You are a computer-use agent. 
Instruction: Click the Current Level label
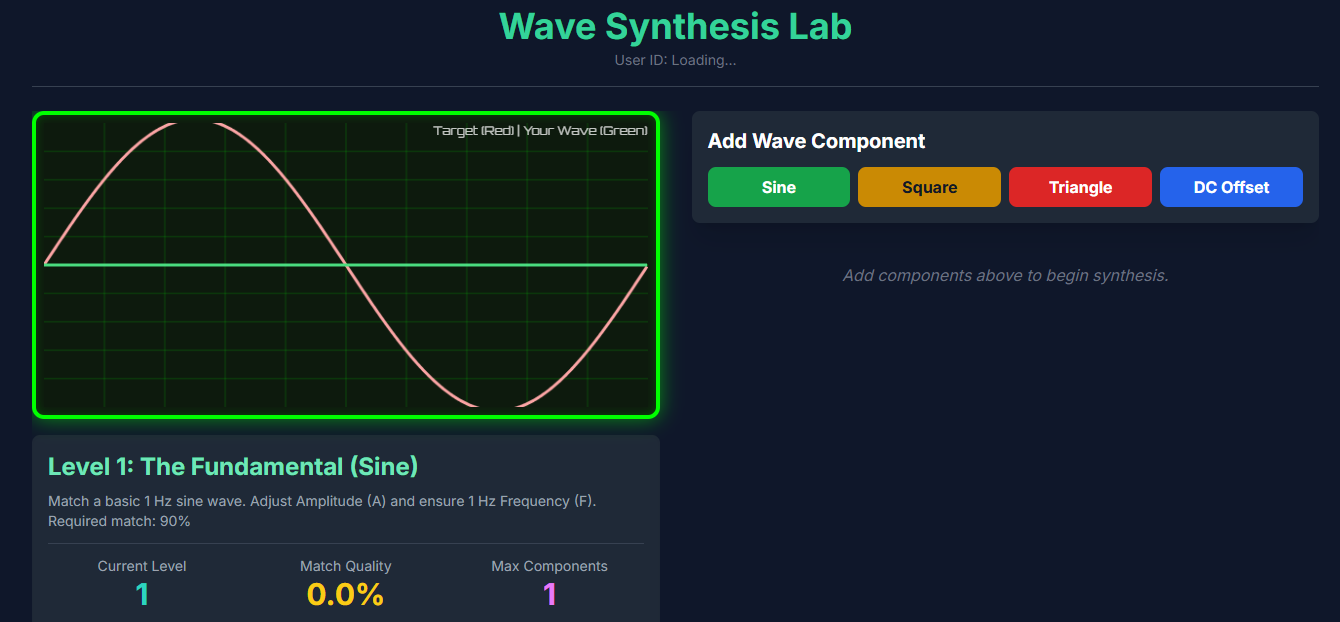pos(142,566)
